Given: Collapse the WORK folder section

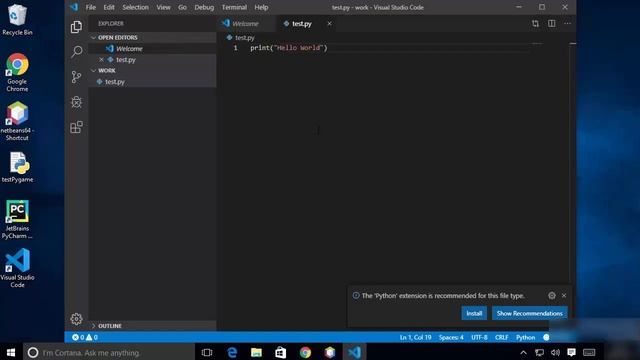Looking at the screenshot, I should point(152,71).
